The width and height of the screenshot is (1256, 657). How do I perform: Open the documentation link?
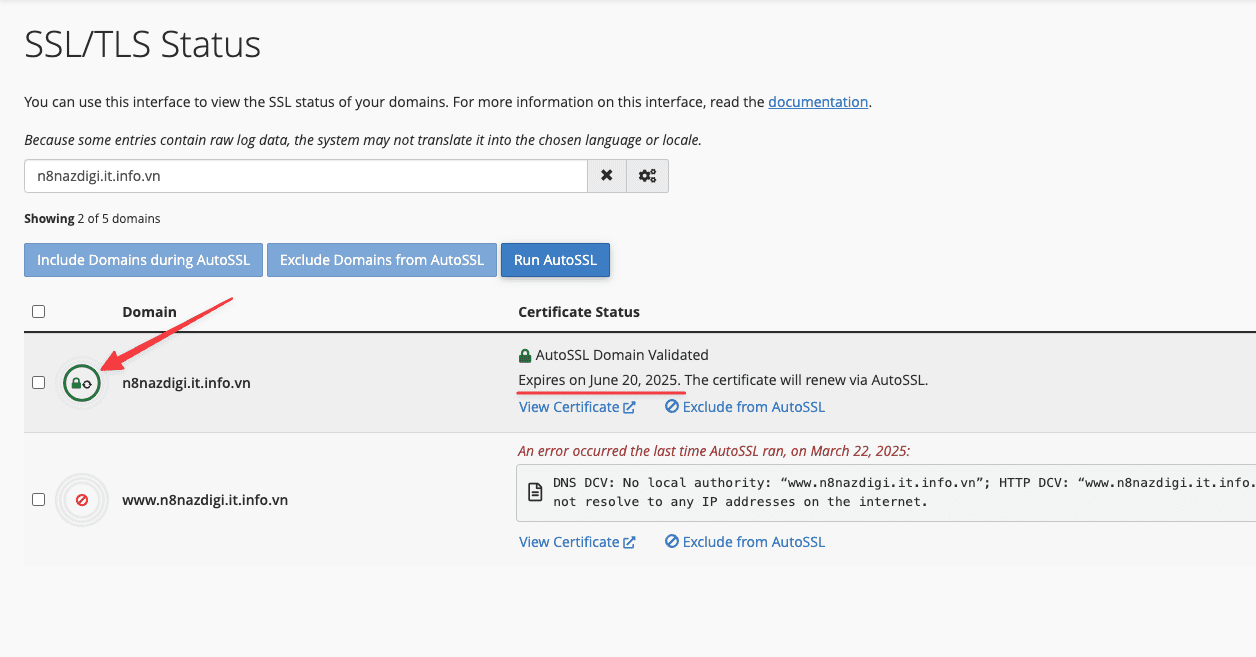(x=817, y=102)
